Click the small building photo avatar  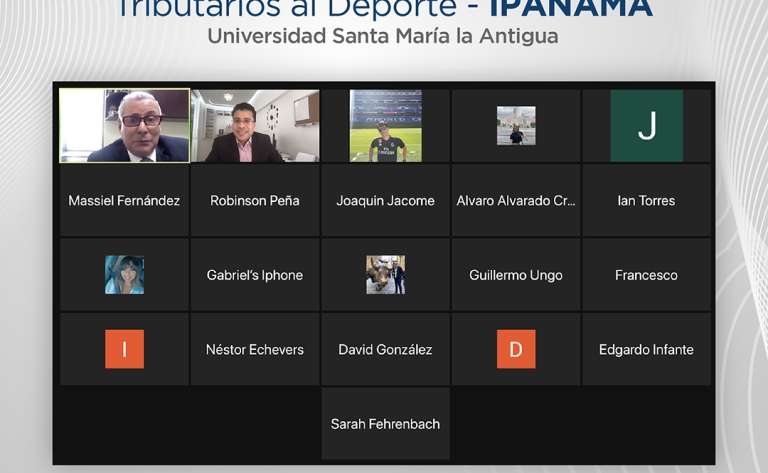point(516,126)
